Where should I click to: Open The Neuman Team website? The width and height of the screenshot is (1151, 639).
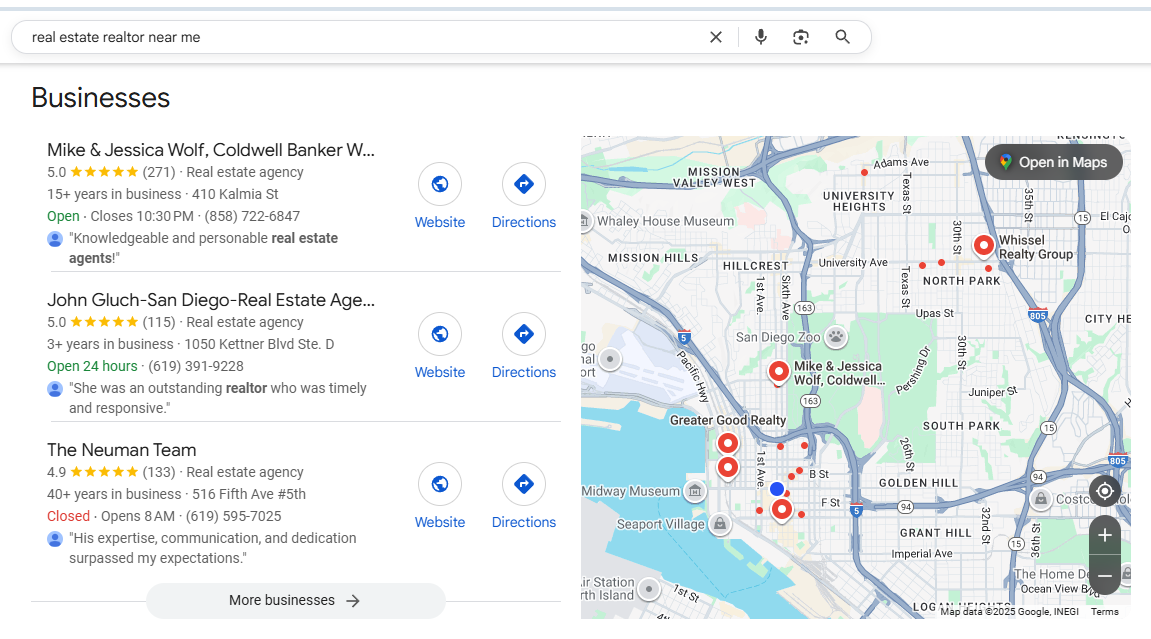(440, 484)
